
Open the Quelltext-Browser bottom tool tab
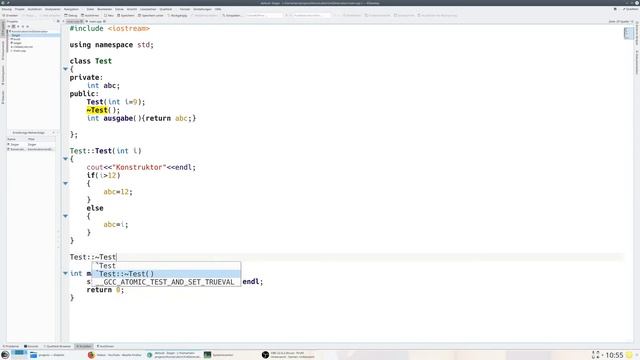[x=57, y=346]
